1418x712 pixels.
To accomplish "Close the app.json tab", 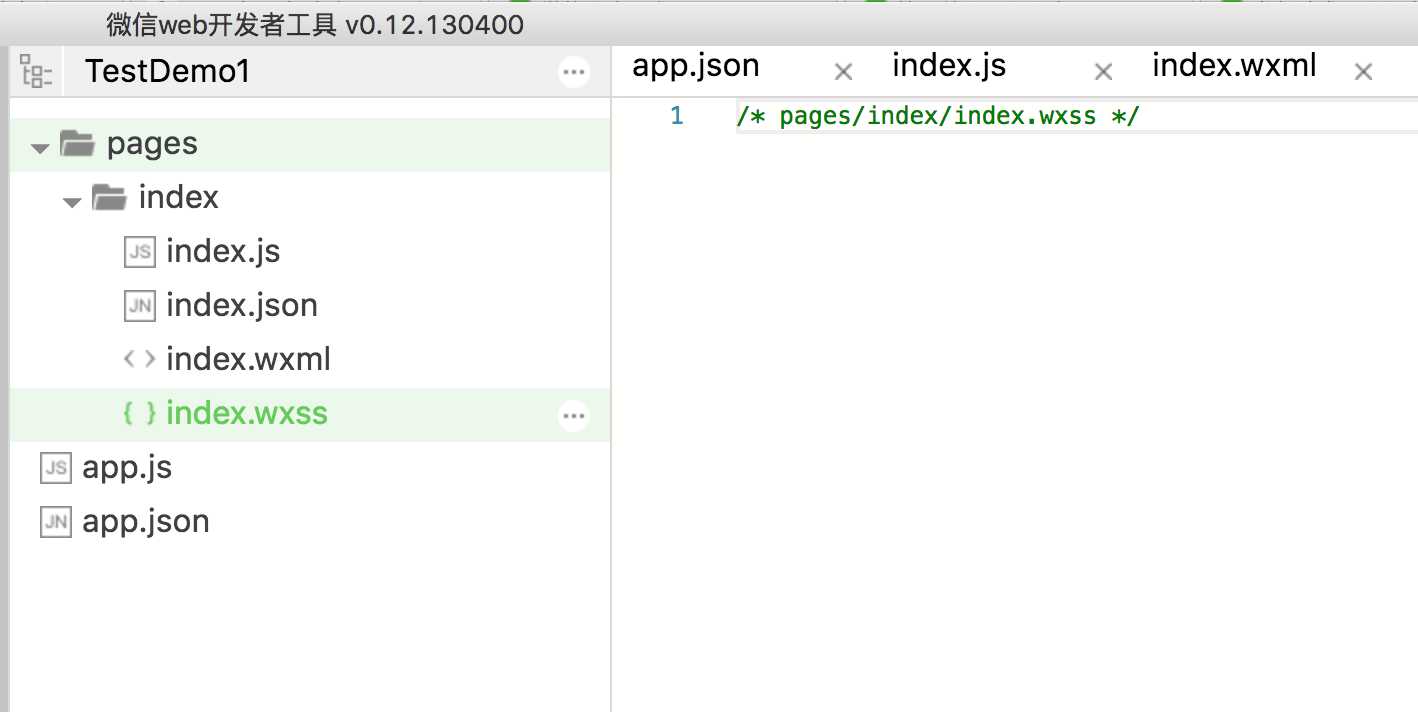I will [x=843, y=72].
